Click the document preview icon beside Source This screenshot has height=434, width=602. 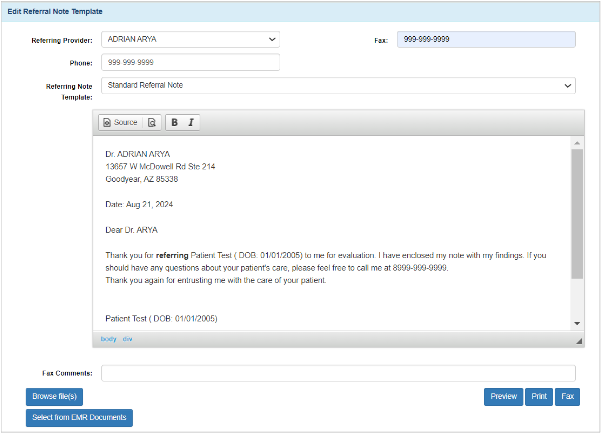(x=151, y=122)
